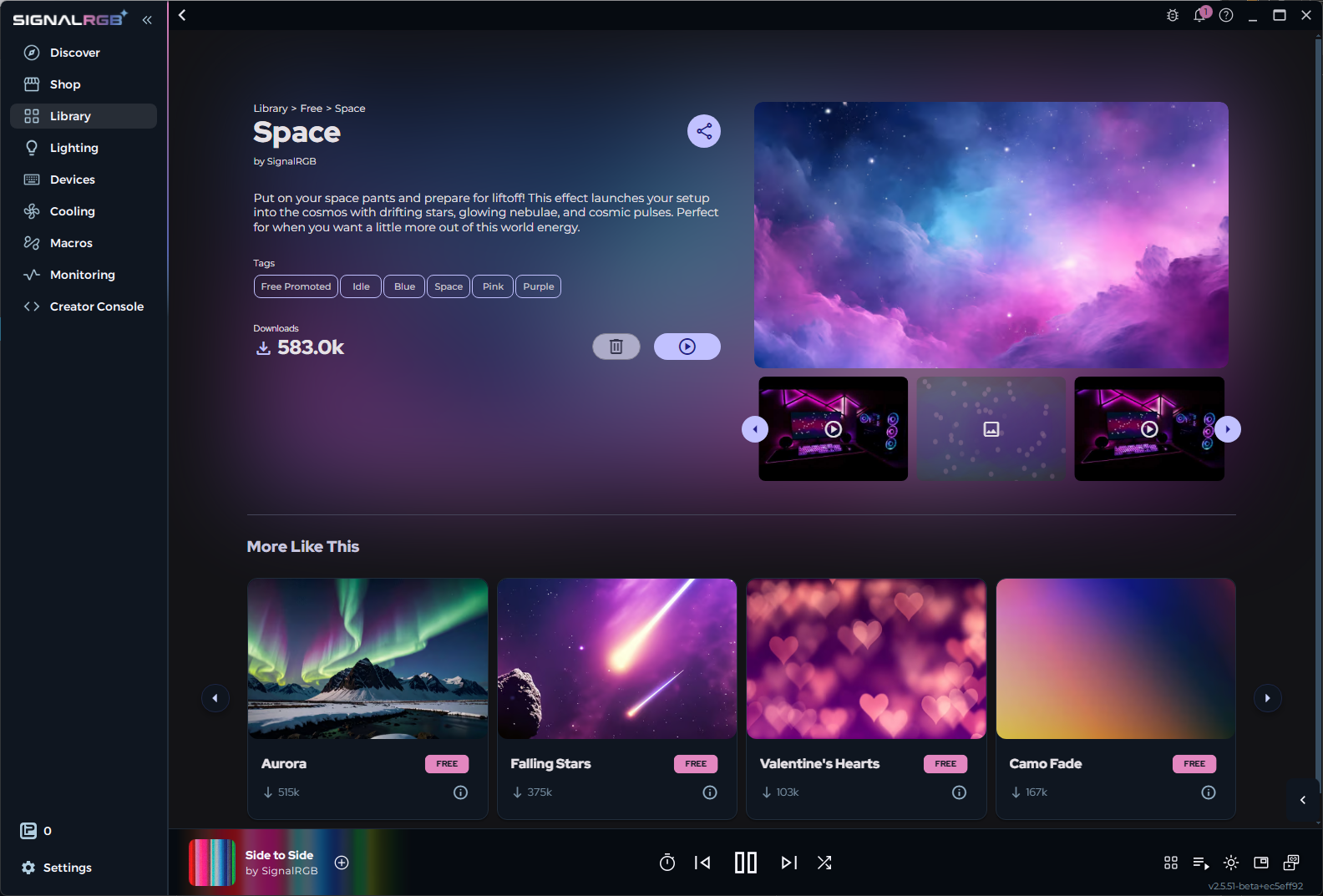Share the Space effect

(704, 131)
